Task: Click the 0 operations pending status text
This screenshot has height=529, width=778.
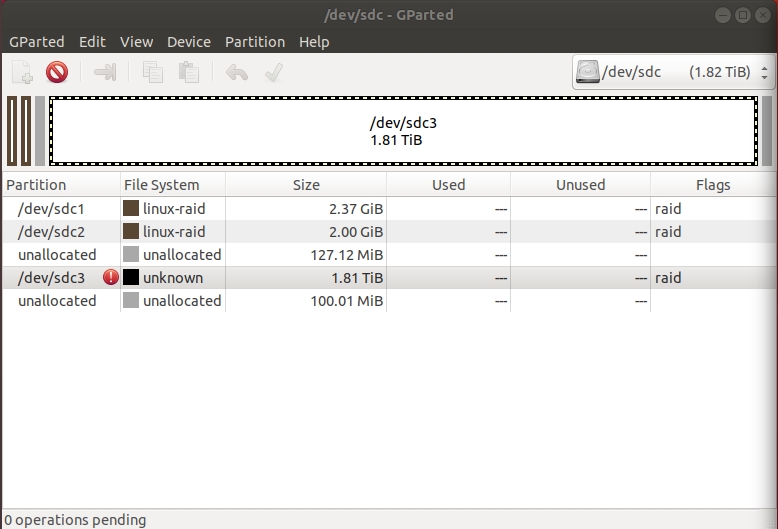Action: click(x=75, y=520)
